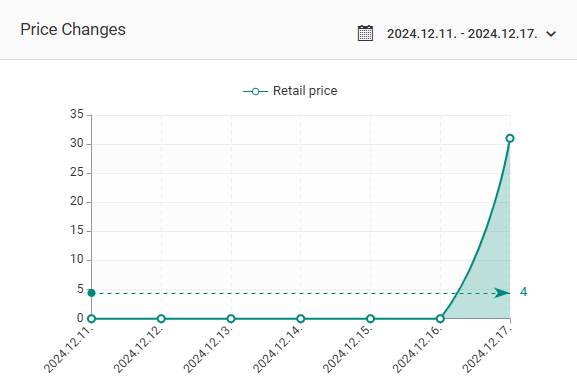Select the peak data point on 2024.12.17.

pyautogui.click(x=510, y=138)
